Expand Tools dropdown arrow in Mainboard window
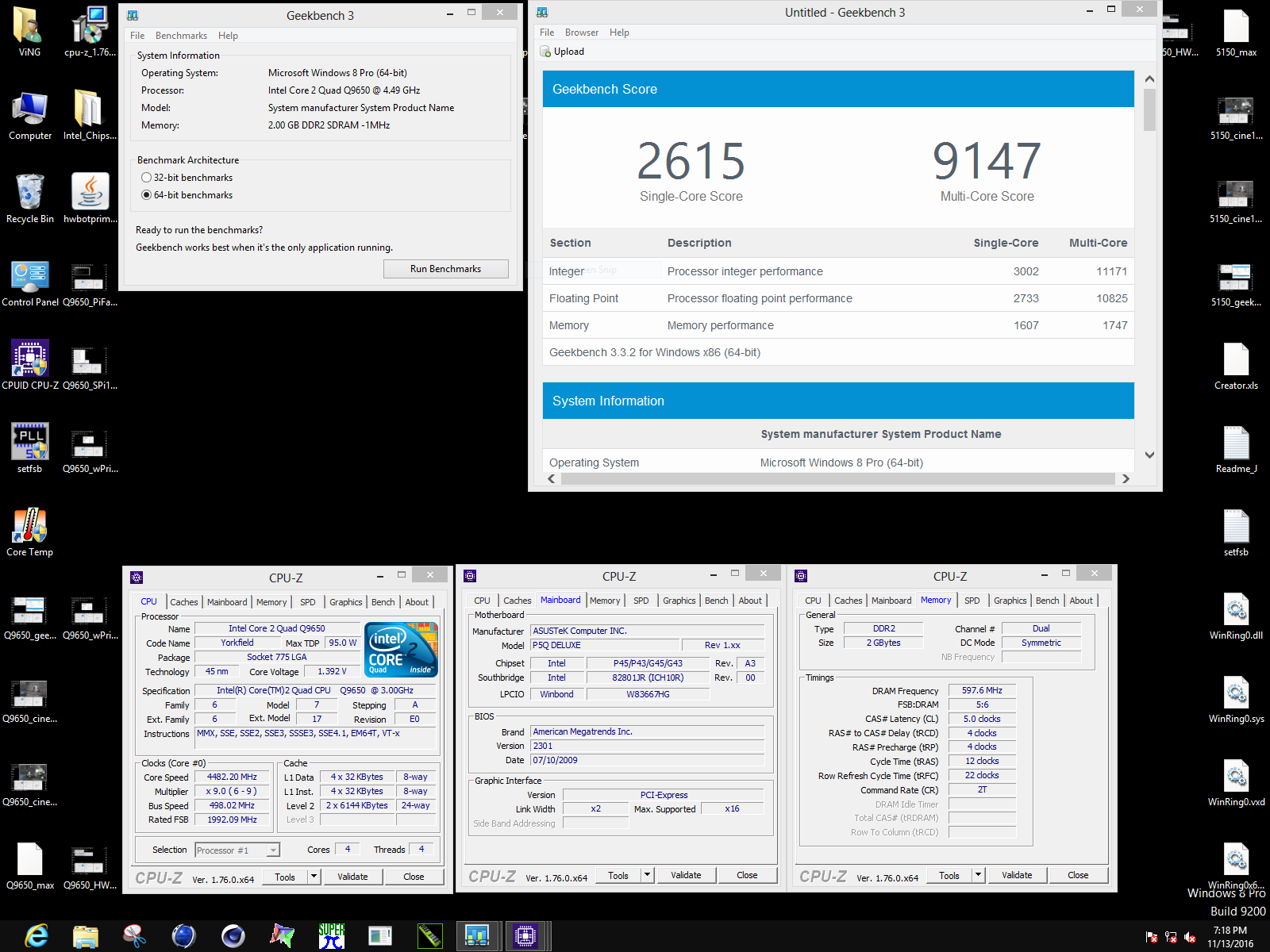1270x952 pixels. click(x=648, y=875)
